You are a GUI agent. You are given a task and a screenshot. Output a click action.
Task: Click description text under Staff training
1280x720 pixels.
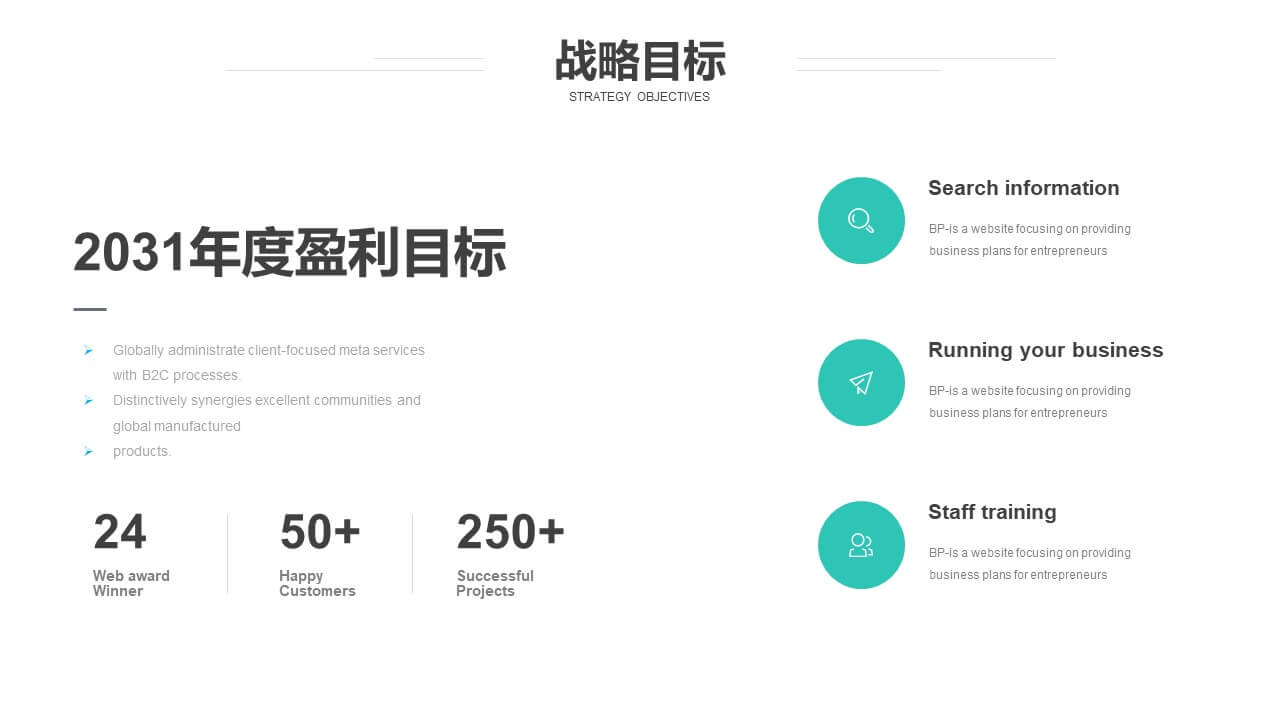[1029, 564]
